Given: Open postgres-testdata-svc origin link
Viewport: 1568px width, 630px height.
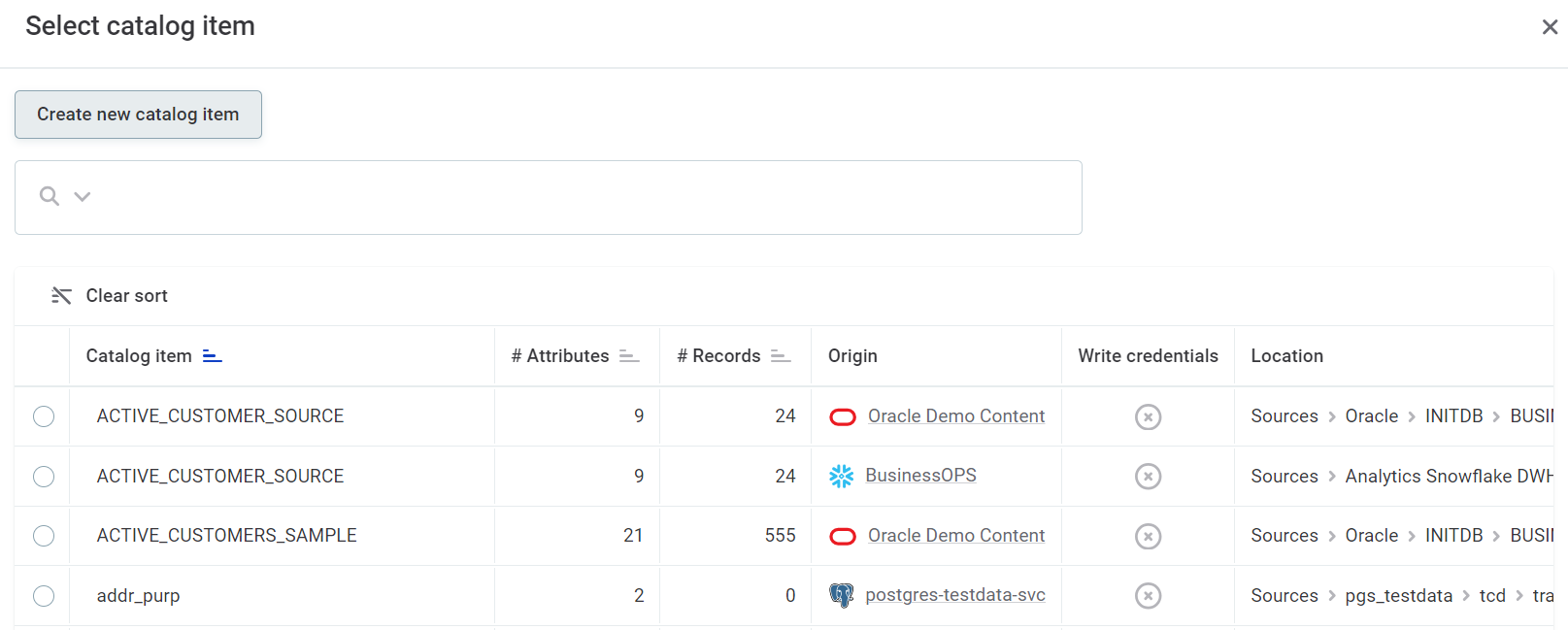Looking at the screenshot, I should (x=954, y=595).
